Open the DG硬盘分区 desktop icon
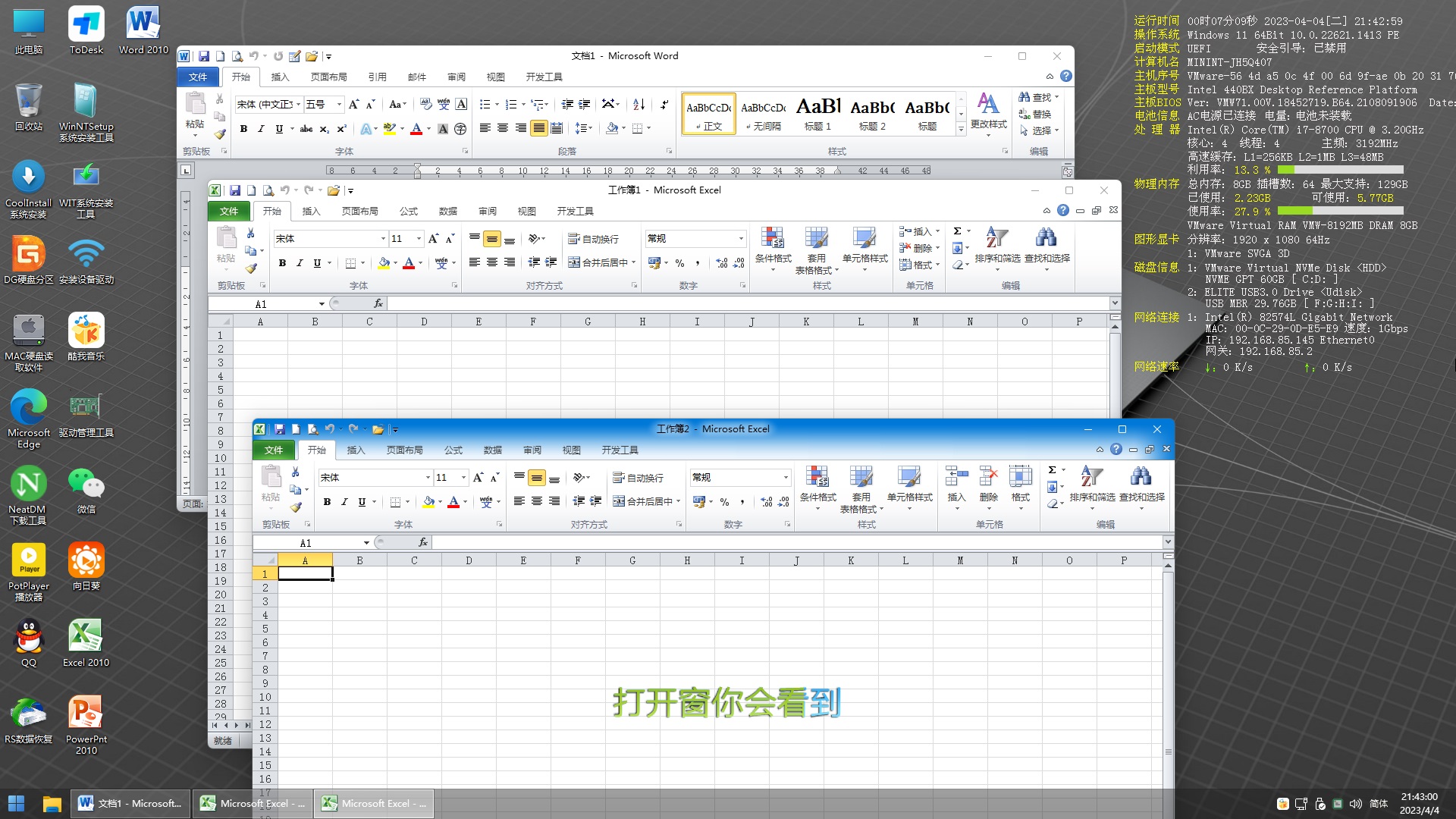 click(x=28, y=260)
